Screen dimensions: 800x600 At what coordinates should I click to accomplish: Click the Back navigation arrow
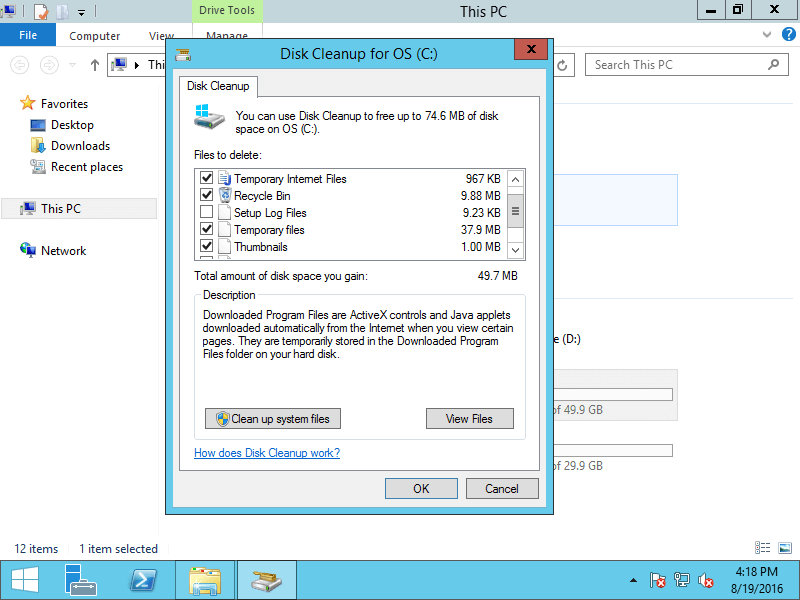(20, 65)
